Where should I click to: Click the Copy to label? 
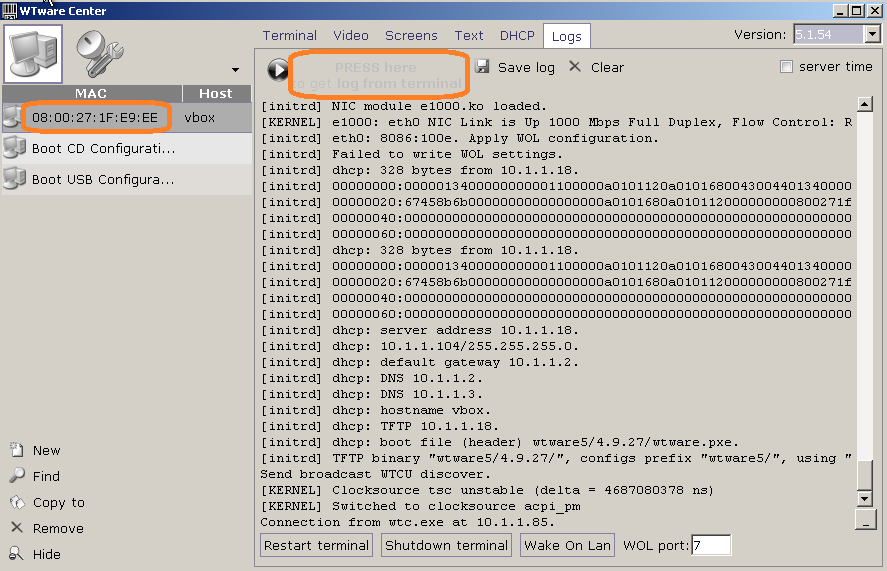[59, 503]
